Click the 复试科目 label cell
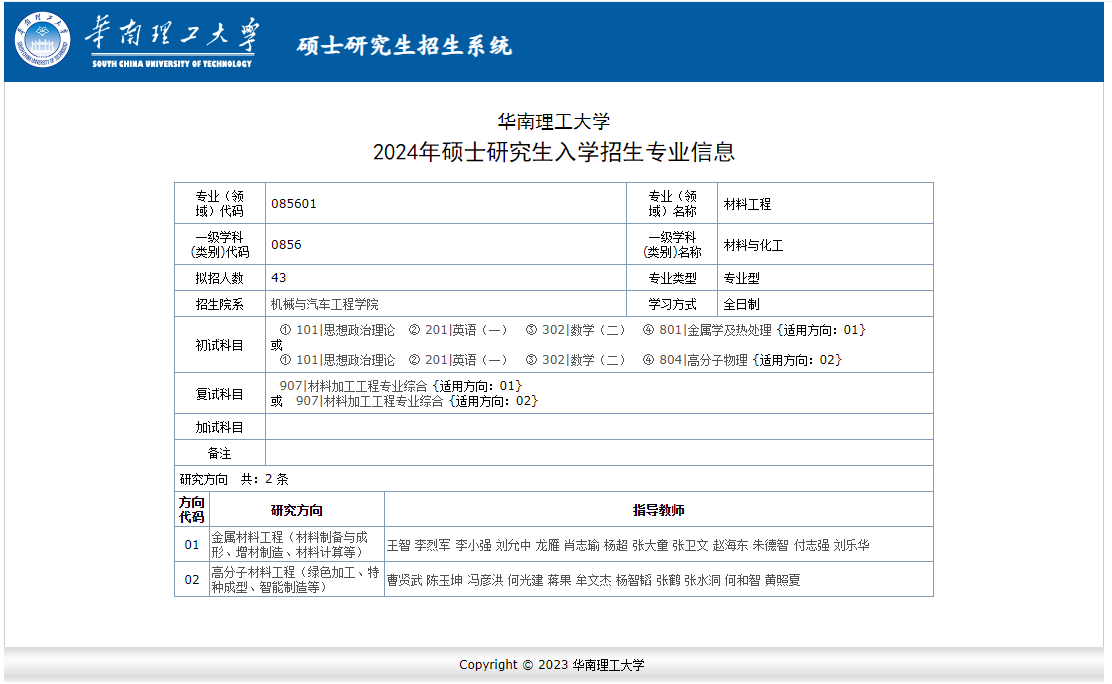Image resolution: width=1112 pixels, height=684 pixels. pos(220,394)
